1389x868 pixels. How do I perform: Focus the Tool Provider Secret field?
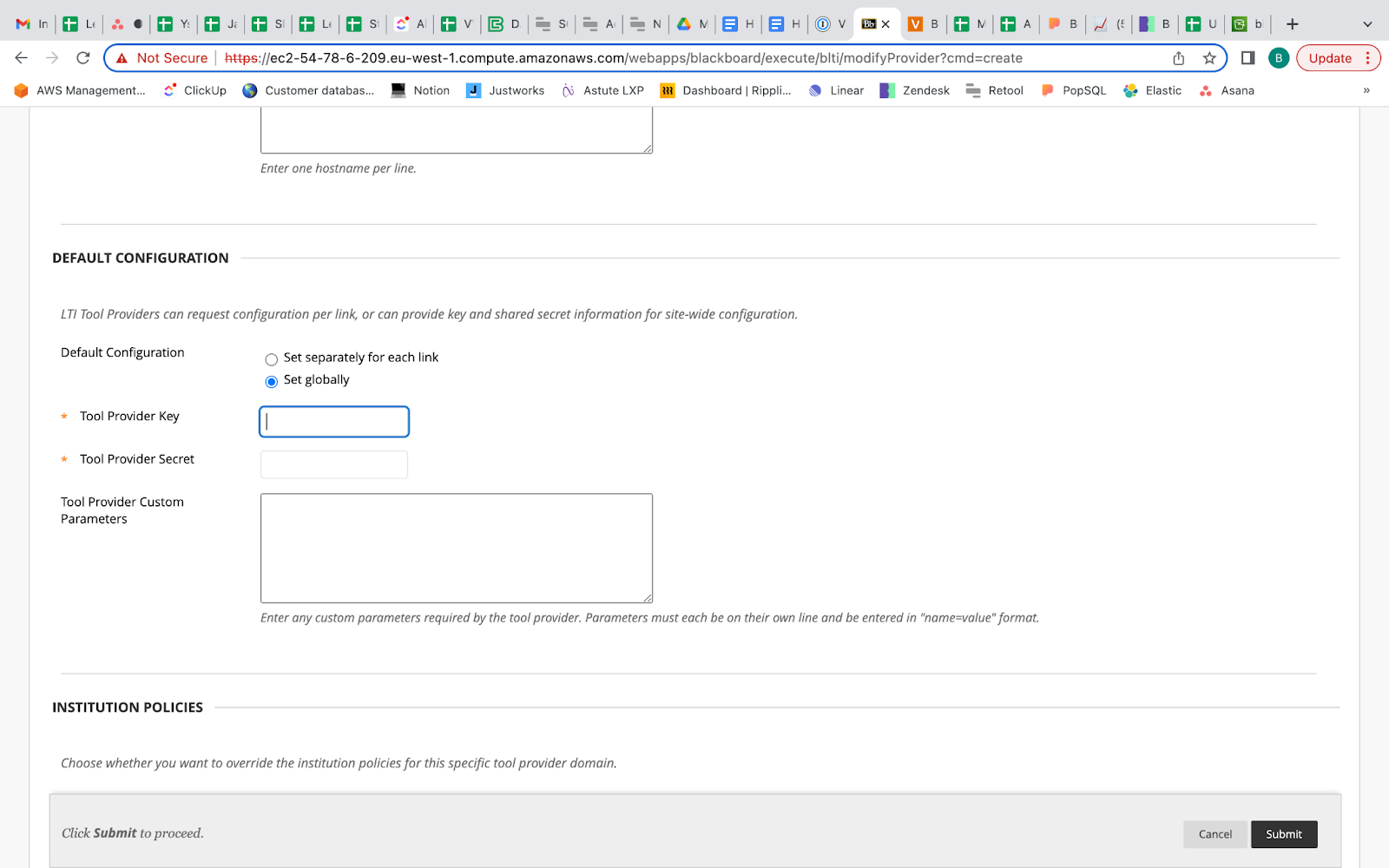[334, 464]
